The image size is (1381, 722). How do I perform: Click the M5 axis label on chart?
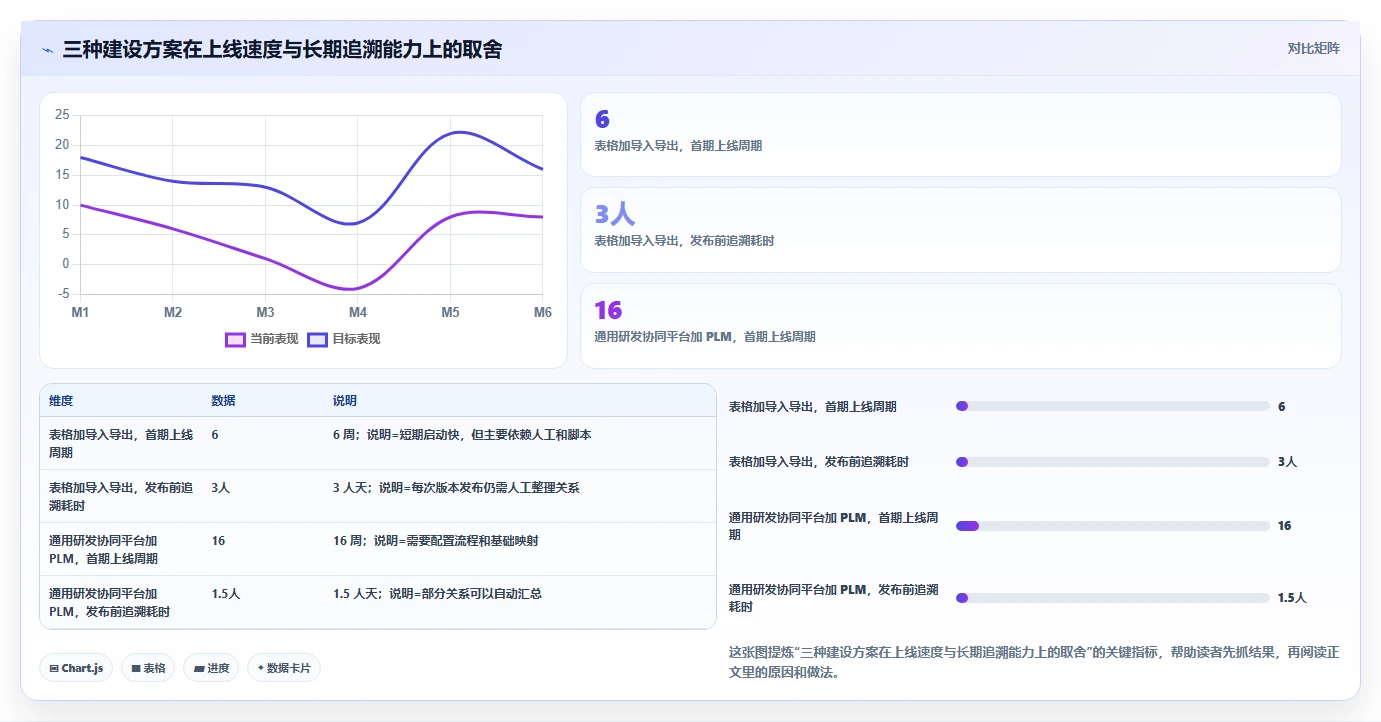point(450,313)
